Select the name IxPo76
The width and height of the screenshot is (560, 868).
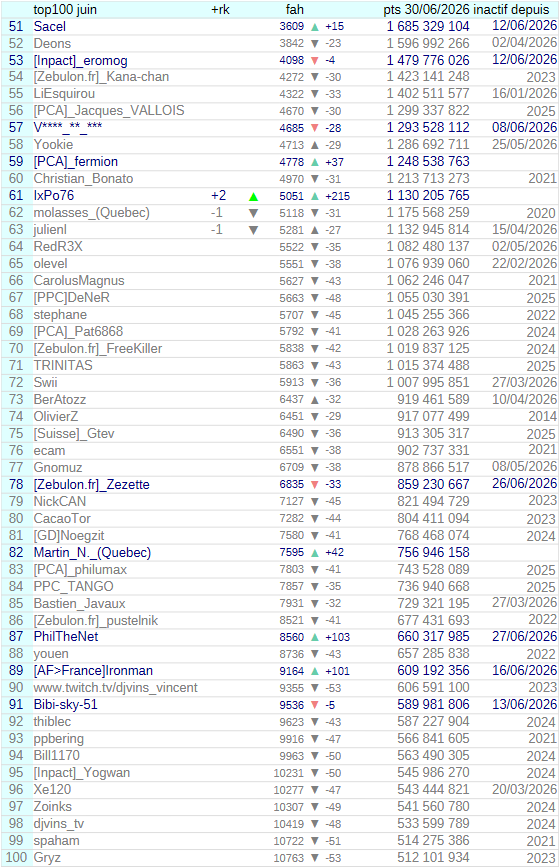[x=54, y=196]
